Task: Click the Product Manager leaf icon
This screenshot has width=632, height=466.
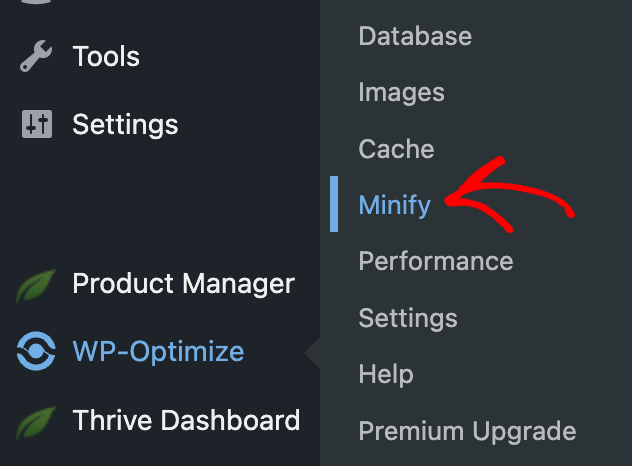Action: 35,286
